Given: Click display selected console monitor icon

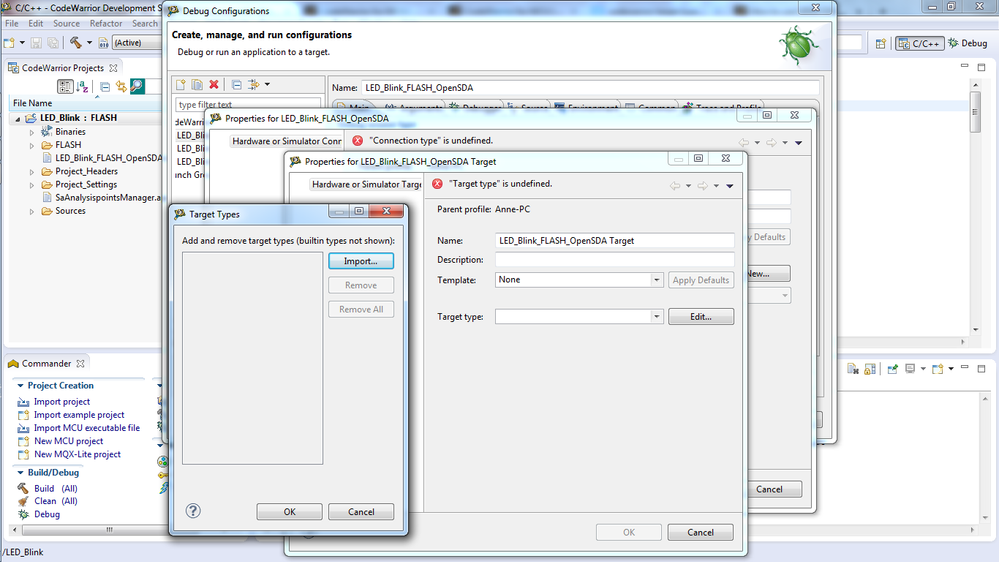Looking at the screenshot, I should point(910,369).
